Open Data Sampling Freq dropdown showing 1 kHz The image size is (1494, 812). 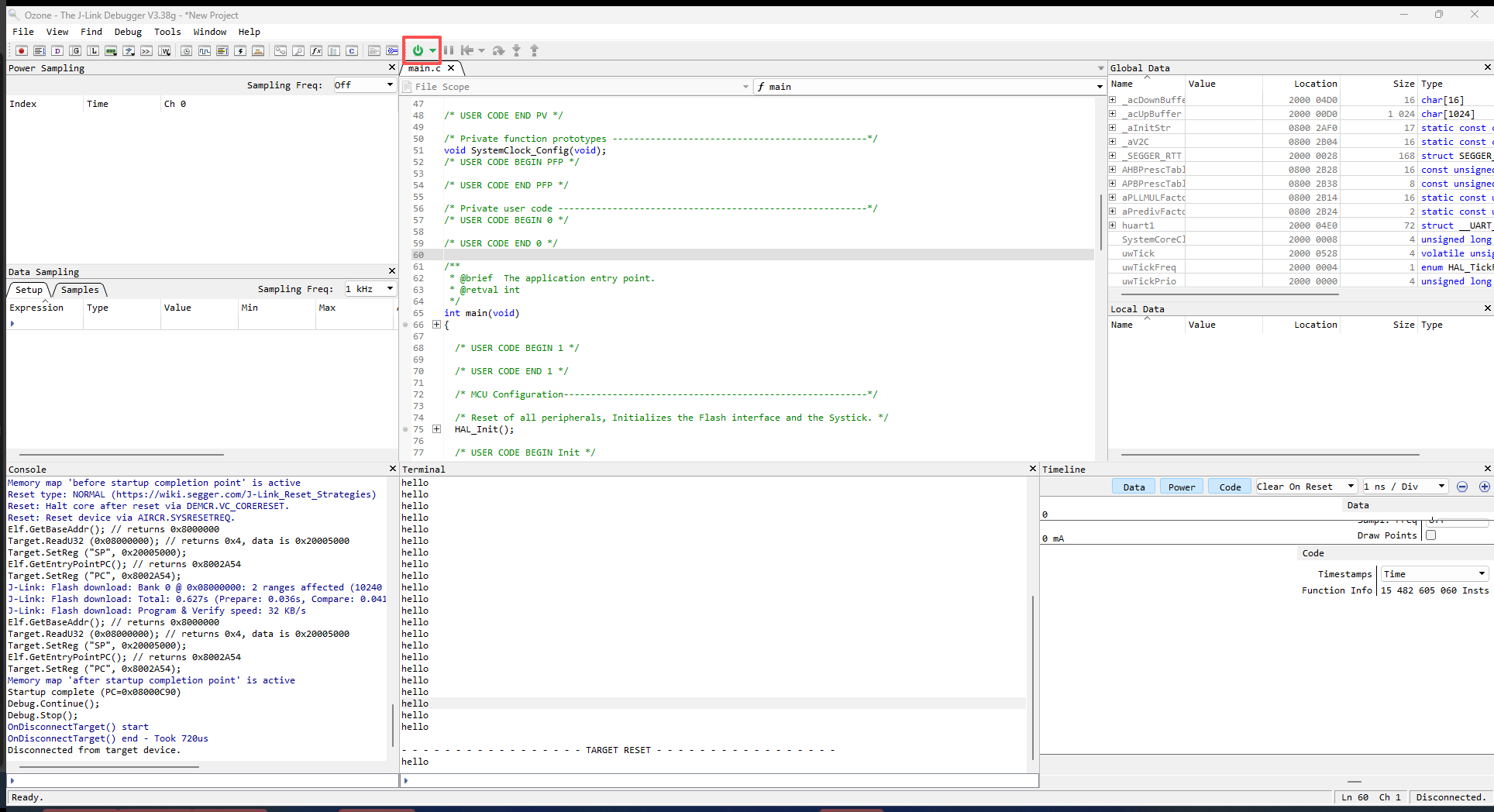pyautogui.click(x=370, y=289)
